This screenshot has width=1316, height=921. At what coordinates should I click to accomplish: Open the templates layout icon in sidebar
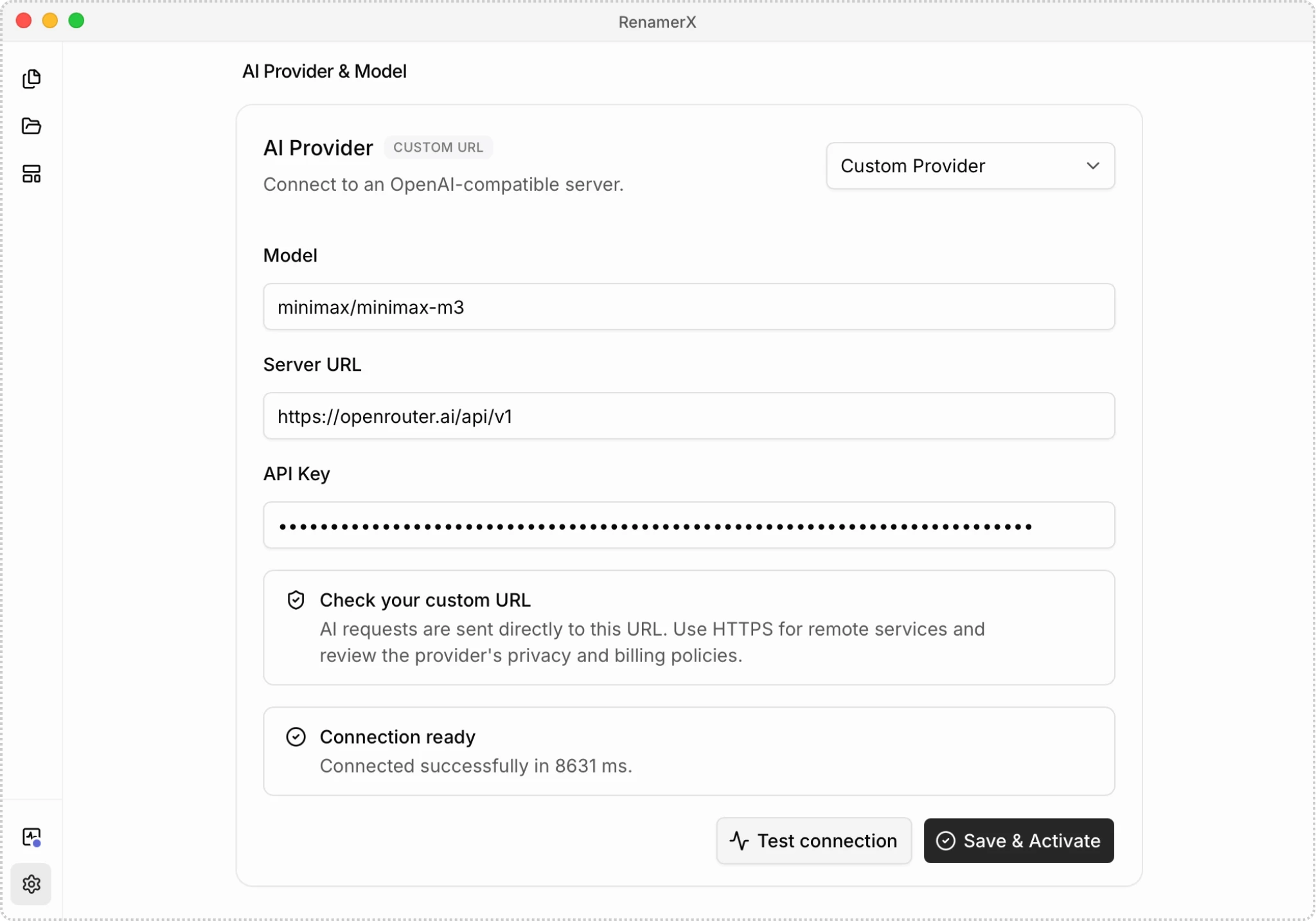click(31, 174)
